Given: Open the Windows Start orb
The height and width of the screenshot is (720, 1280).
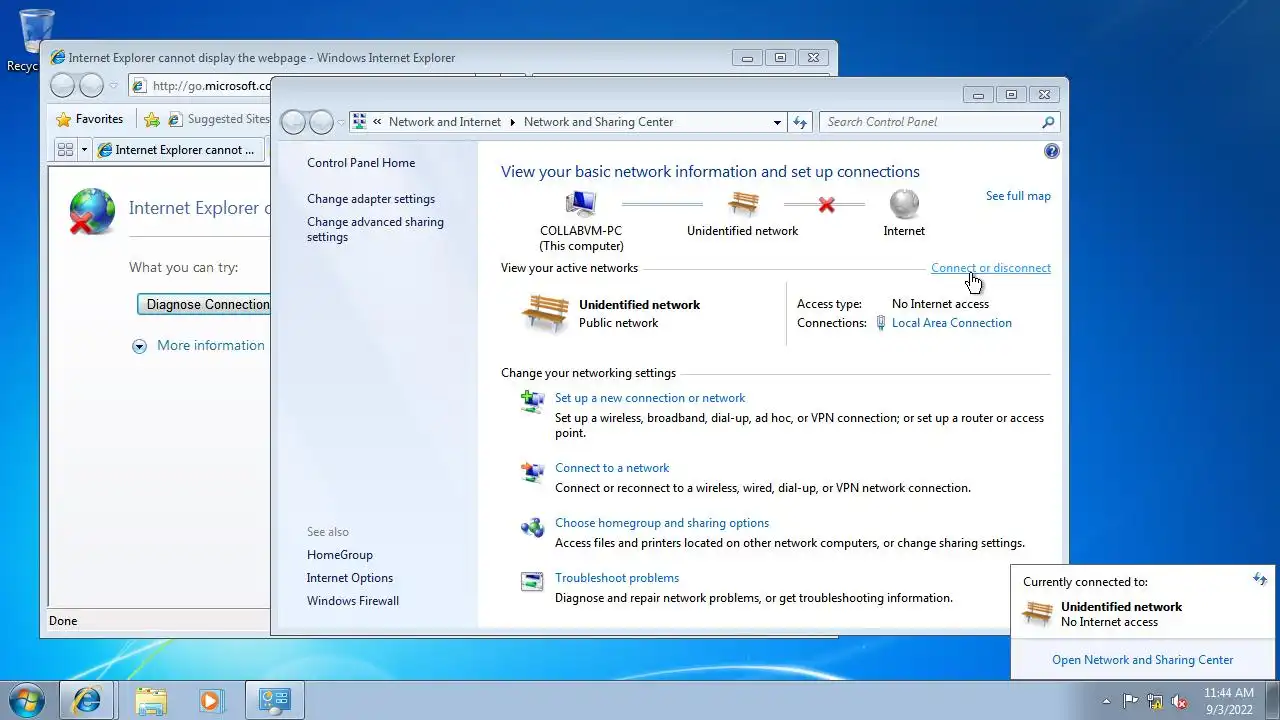Looking at the screenshot, I should [x=27, y=700].
